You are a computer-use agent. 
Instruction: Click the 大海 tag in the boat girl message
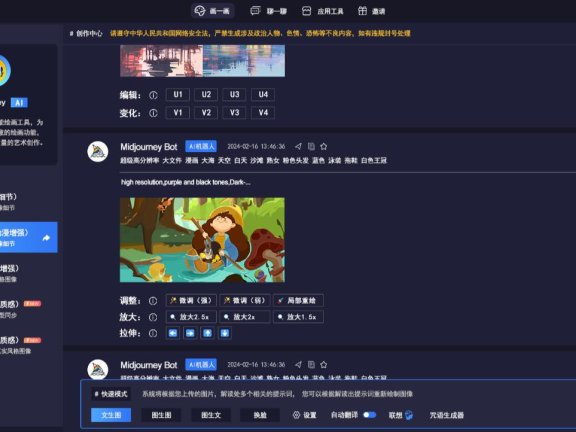coord(208,161)
